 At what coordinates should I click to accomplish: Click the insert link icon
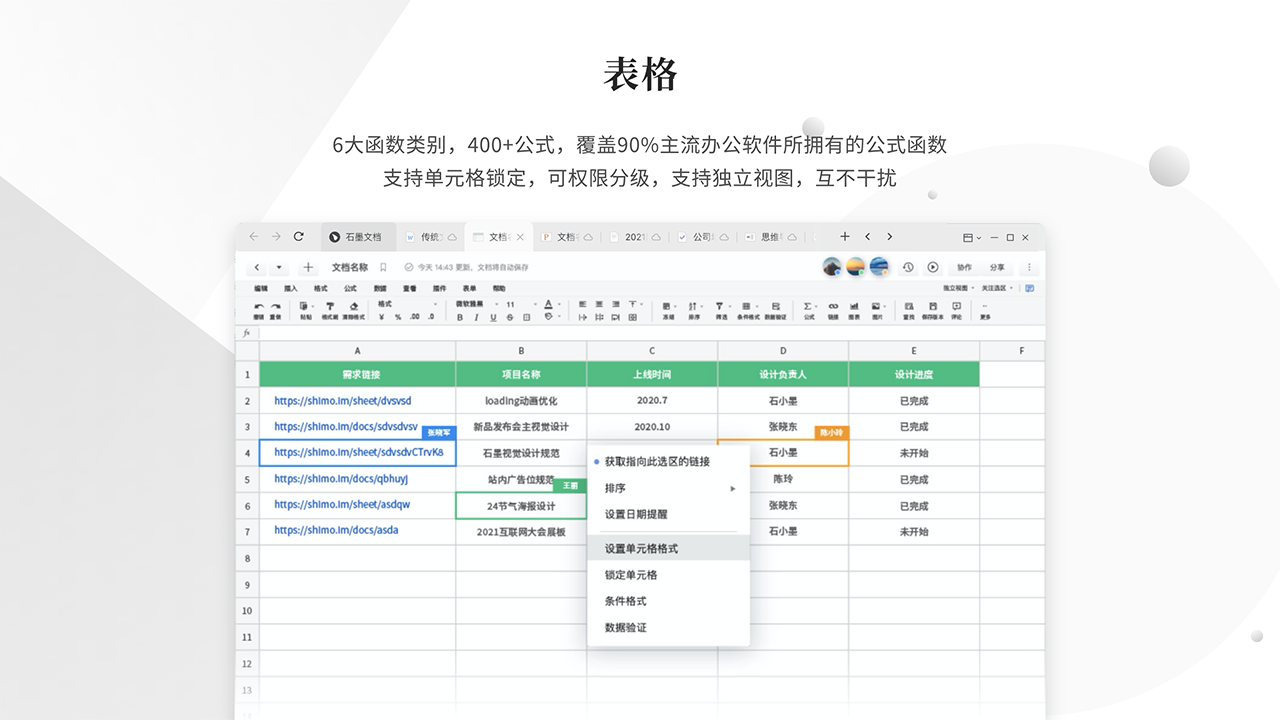833,307
